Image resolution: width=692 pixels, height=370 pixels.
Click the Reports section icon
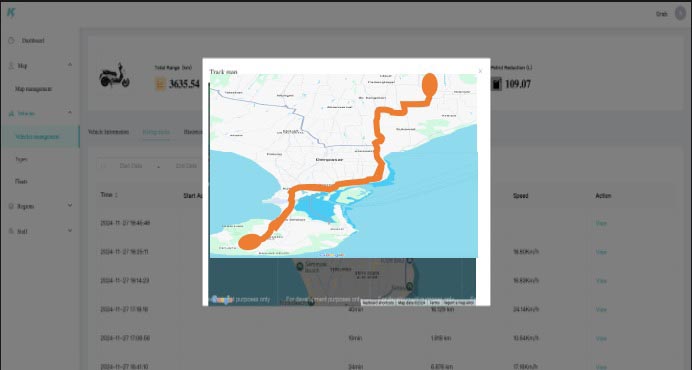[x=11, y=206]
